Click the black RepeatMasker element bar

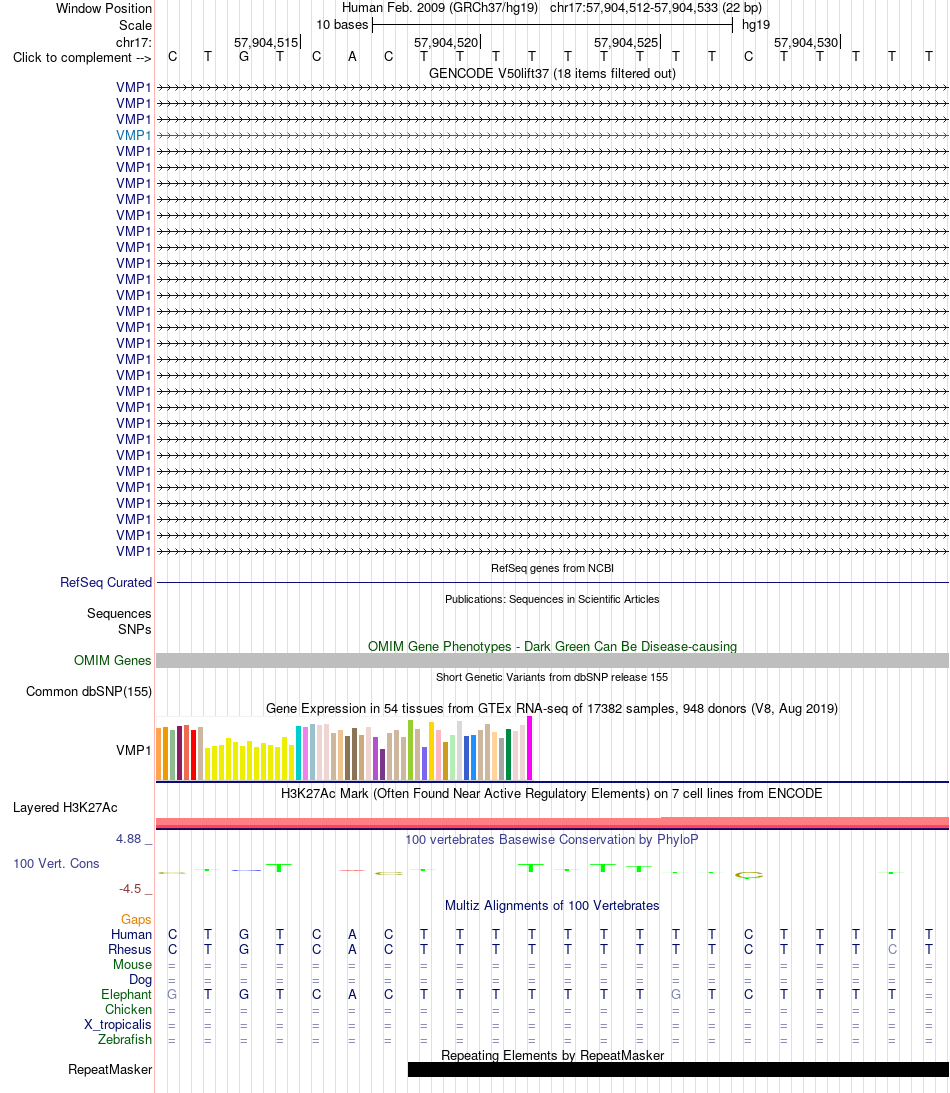[678, 1069]
